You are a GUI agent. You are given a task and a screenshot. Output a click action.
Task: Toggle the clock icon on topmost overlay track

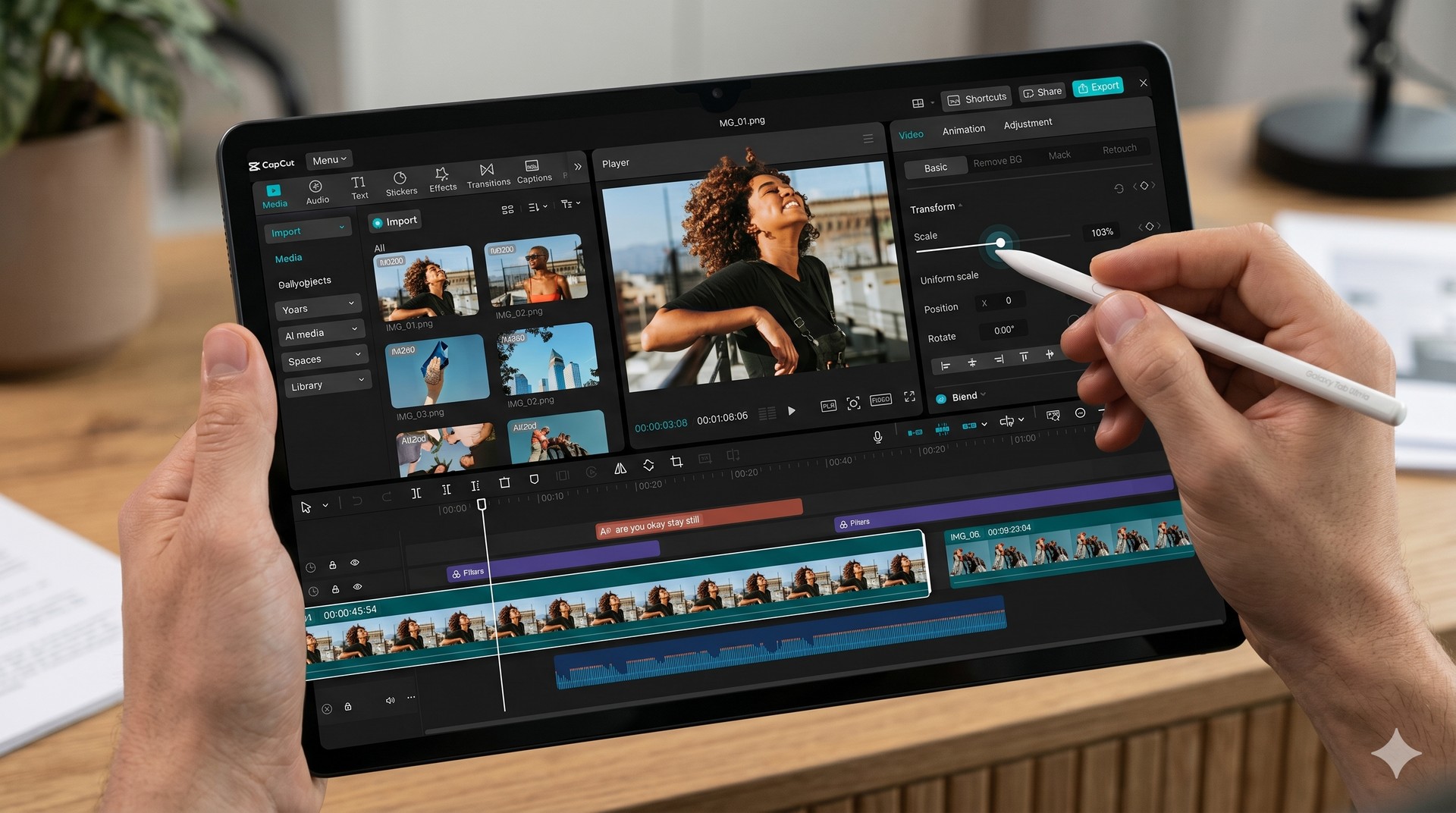(x=310, y=568)
